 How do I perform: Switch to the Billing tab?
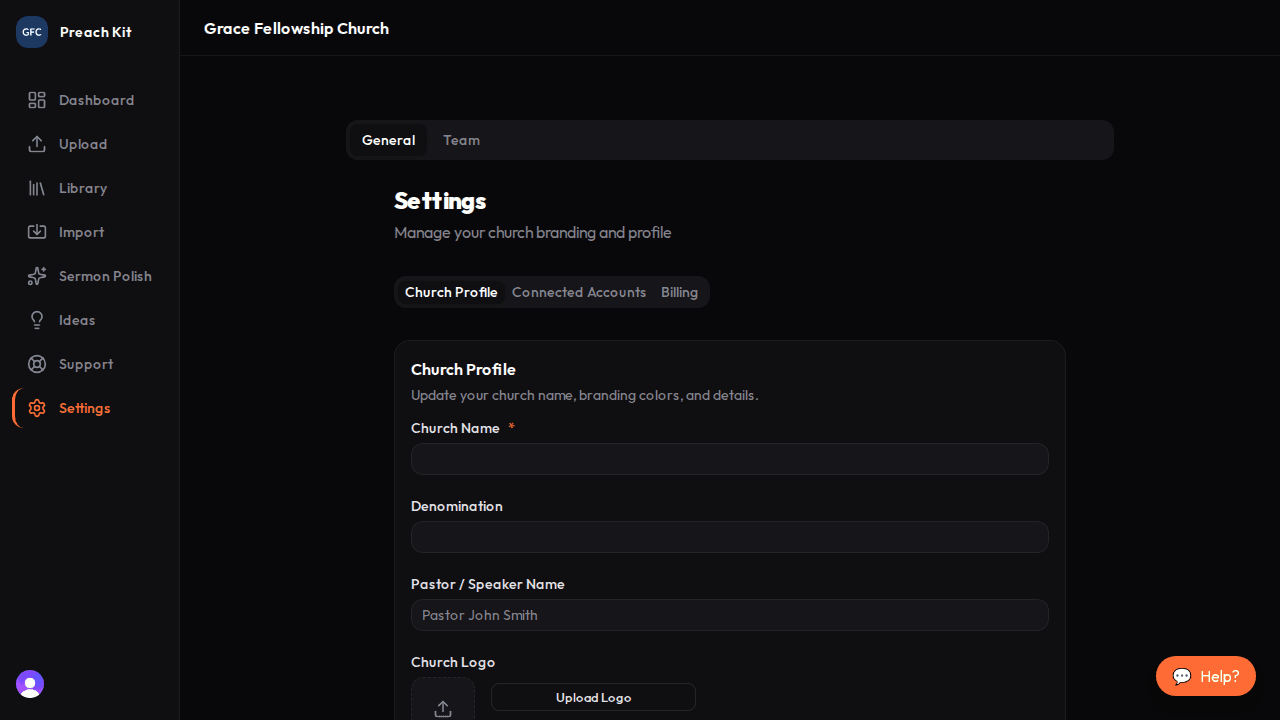click(x=679, y=292)
